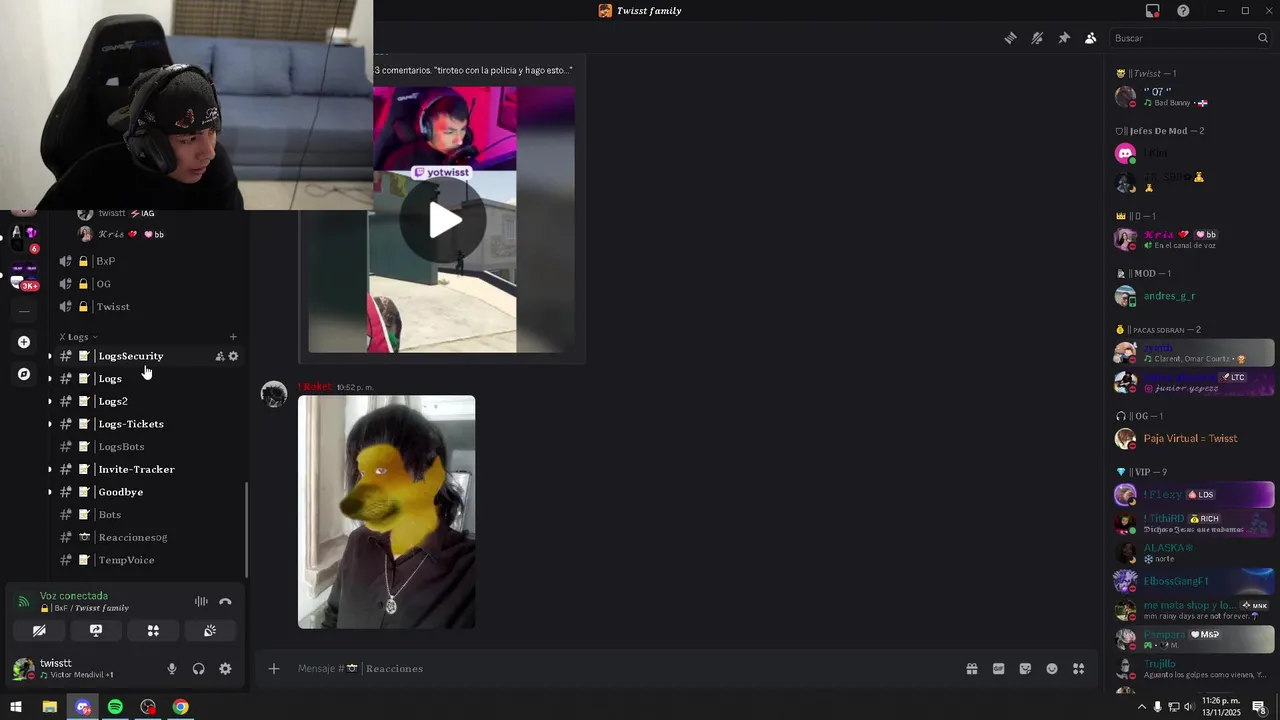Open the GIF picker

(998, 669)
